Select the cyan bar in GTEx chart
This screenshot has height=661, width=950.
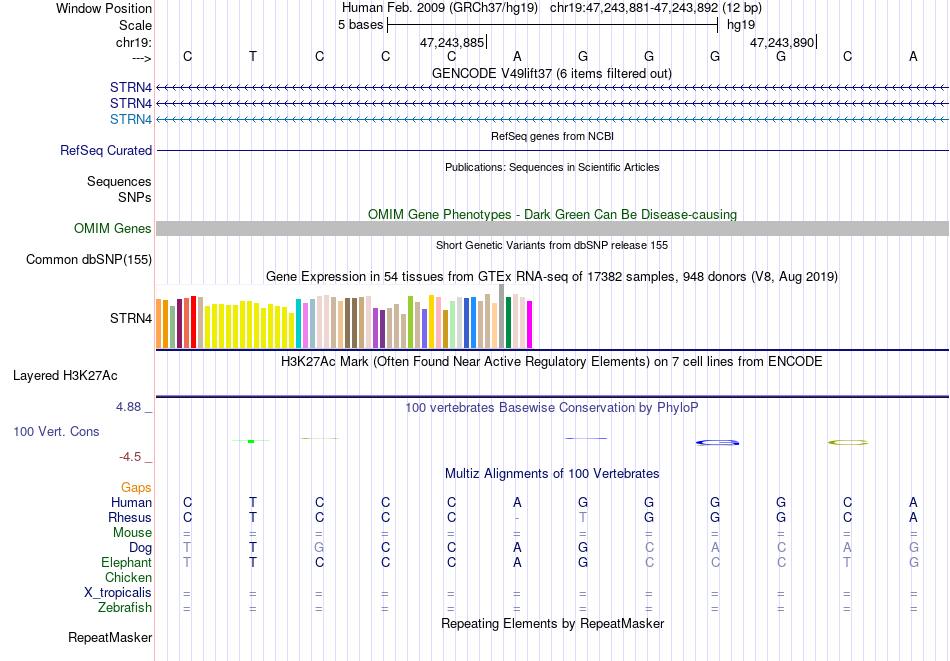coord(299,324)
